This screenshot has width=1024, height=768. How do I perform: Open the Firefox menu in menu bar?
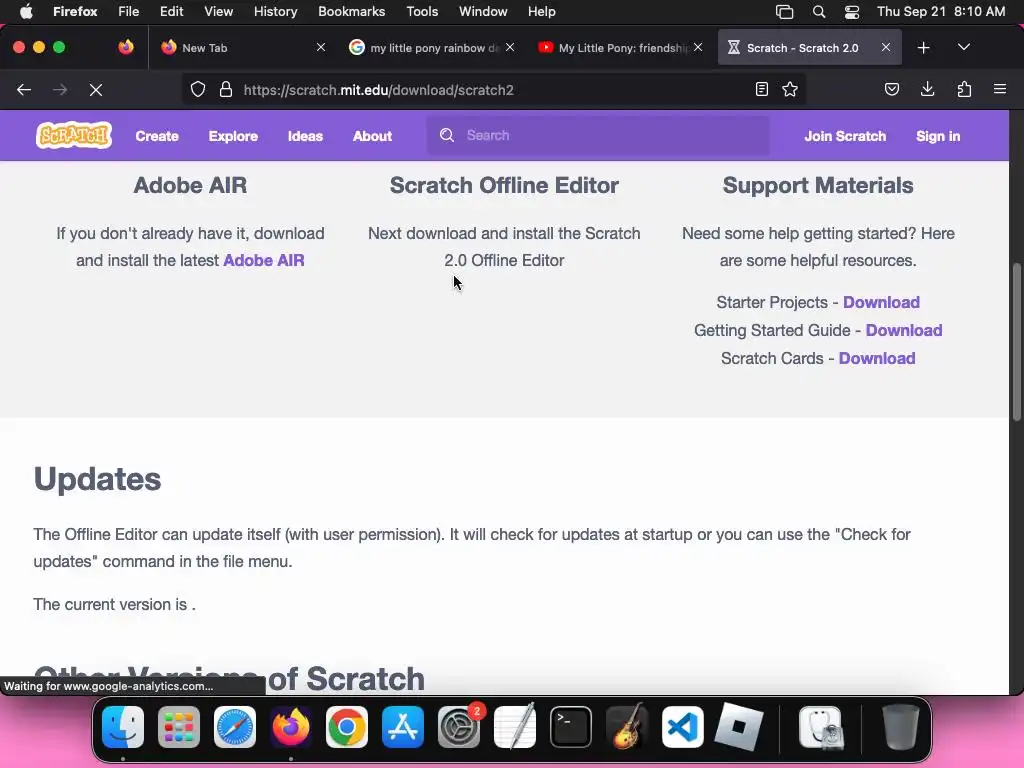coord(75,12)
